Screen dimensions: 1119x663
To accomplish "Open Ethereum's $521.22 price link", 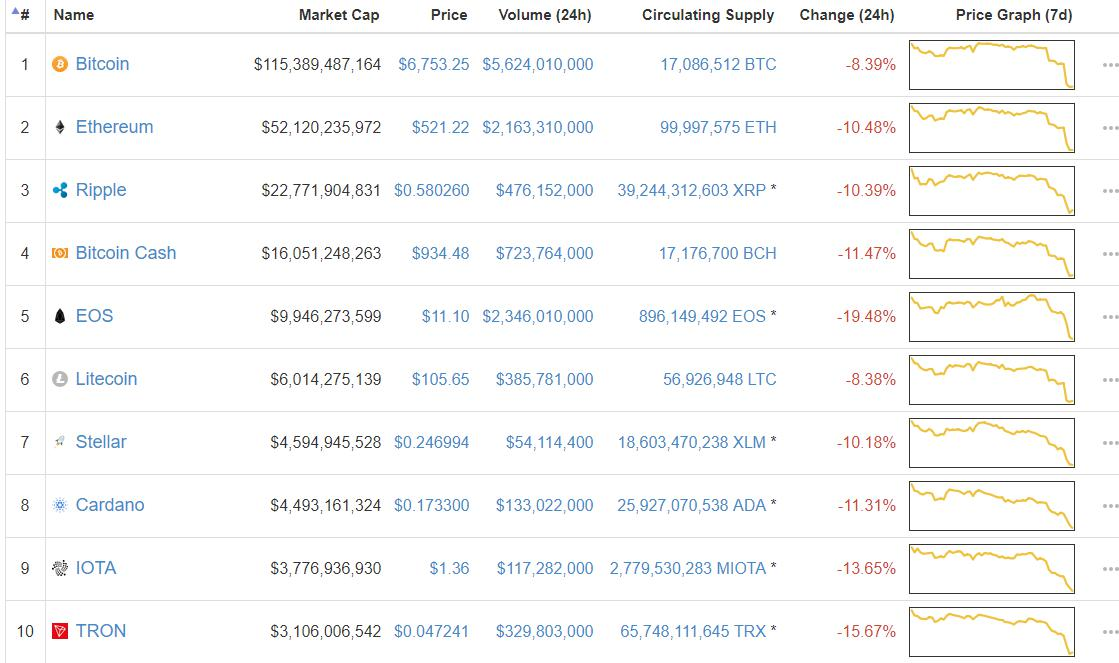I will click(440, 127).
